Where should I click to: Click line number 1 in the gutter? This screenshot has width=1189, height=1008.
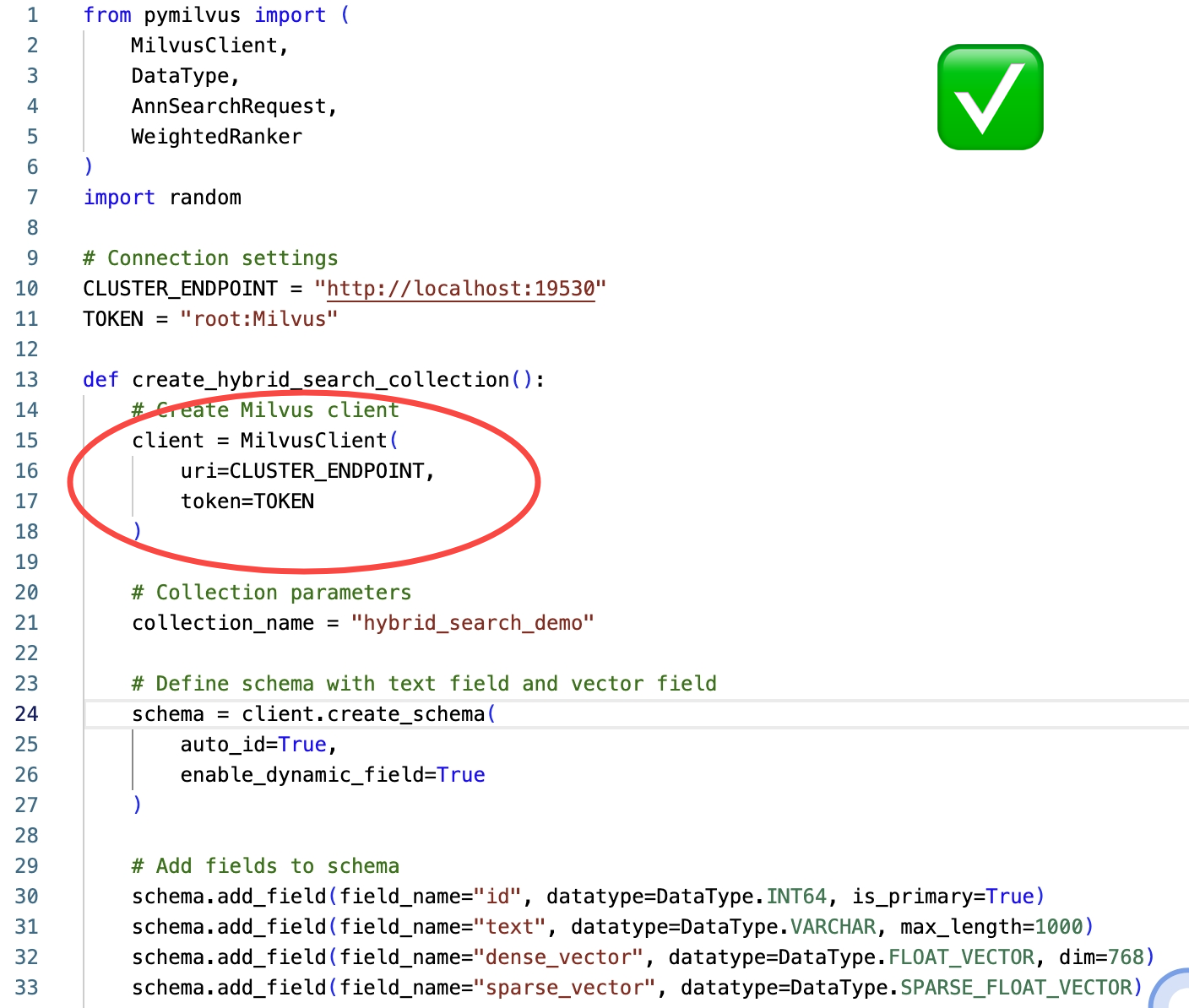[32, 15]
